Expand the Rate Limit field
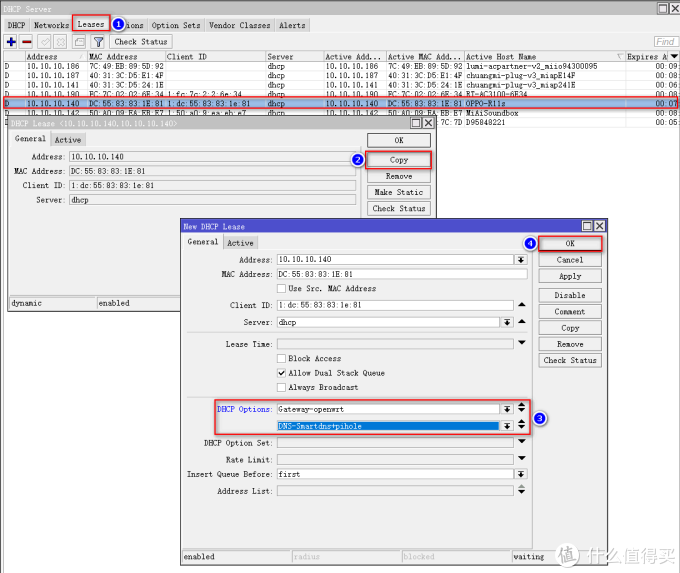The height and width of the screenshot is (573, 680). 522,458
